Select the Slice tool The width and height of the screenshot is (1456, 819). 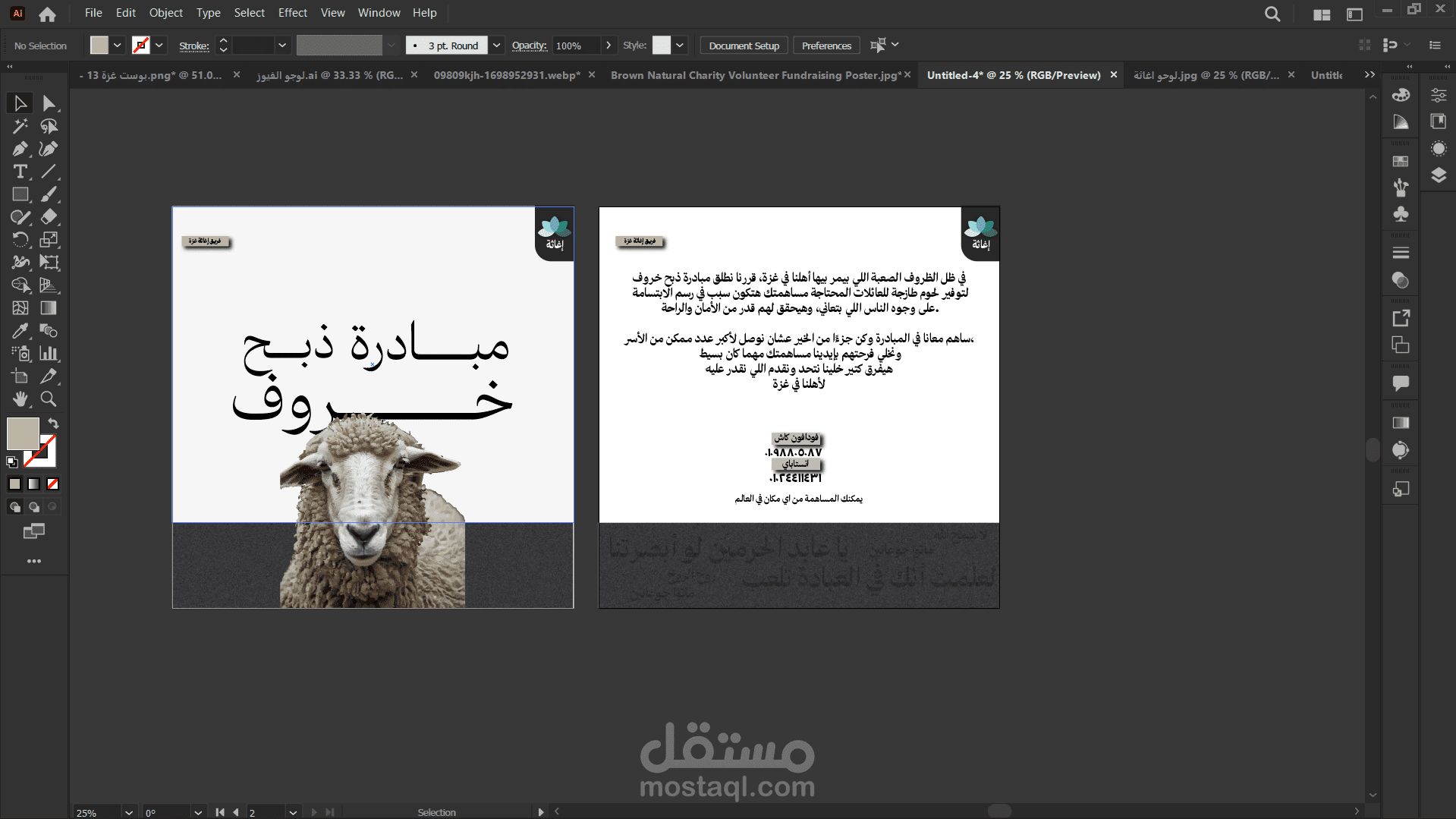[x=49, y=376]
